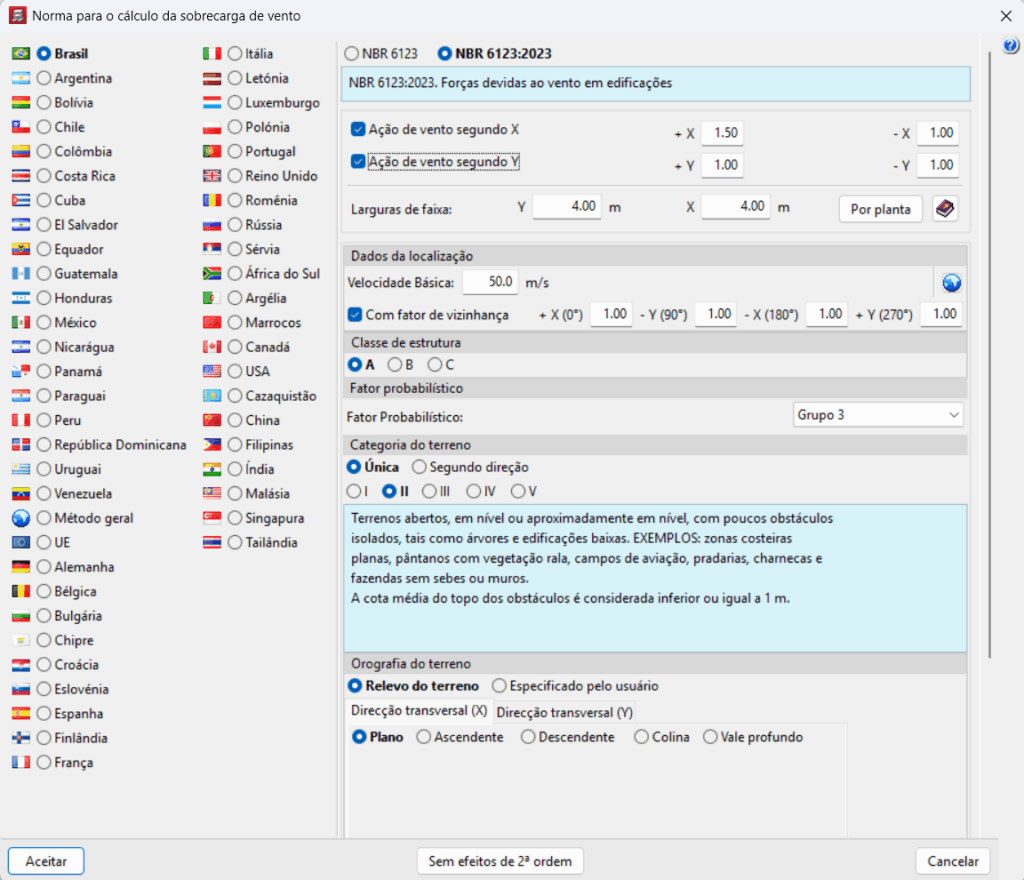
Task: Toggle Ação de vento segundo Y checkbox
Action: tap(358, 161)
